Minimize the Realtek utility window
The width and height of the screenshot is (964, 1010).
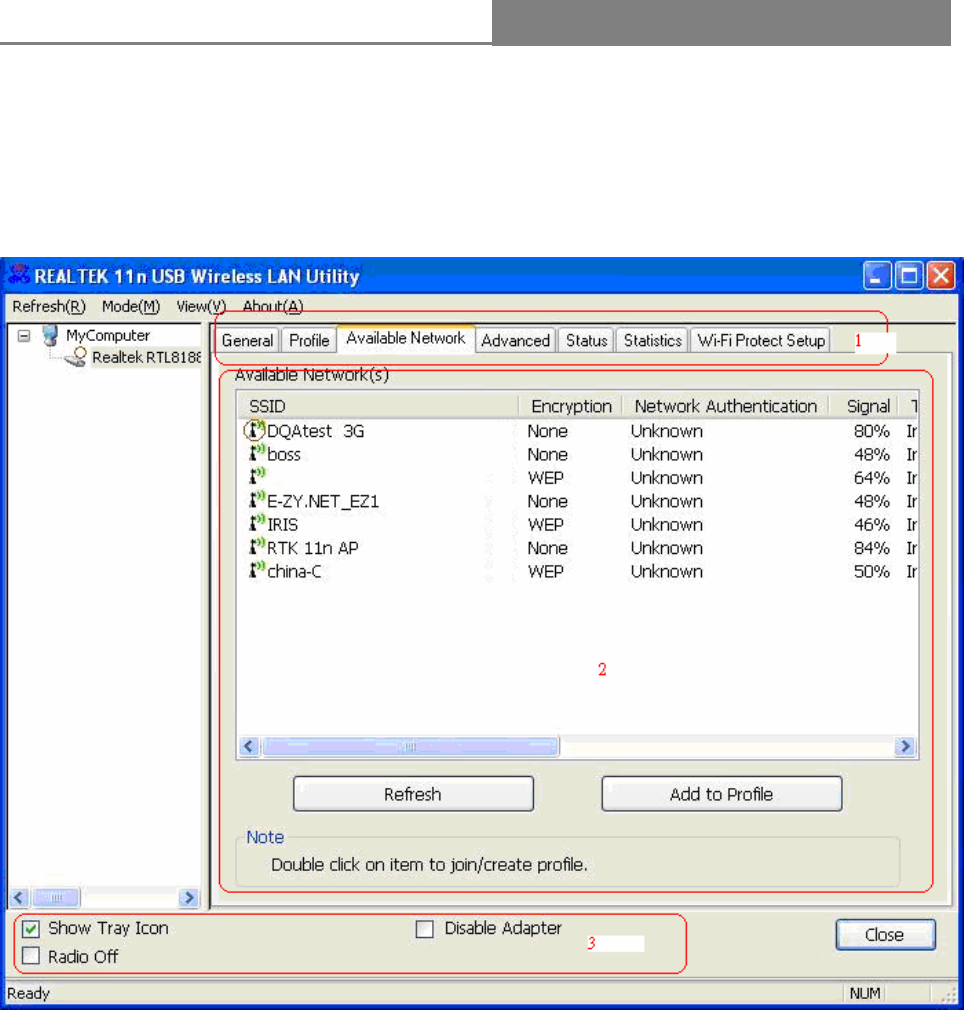point(877,276)
